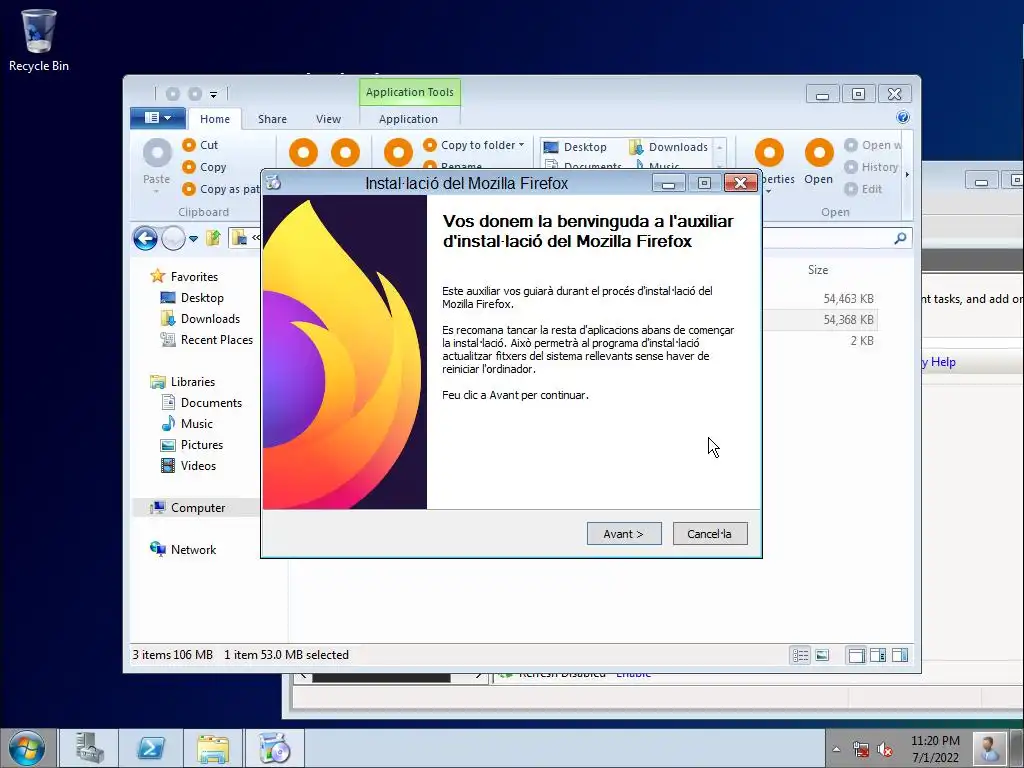Click Copy in the Clipboard group
This screenshot has width=1024, height=768.
coord(204,167)
